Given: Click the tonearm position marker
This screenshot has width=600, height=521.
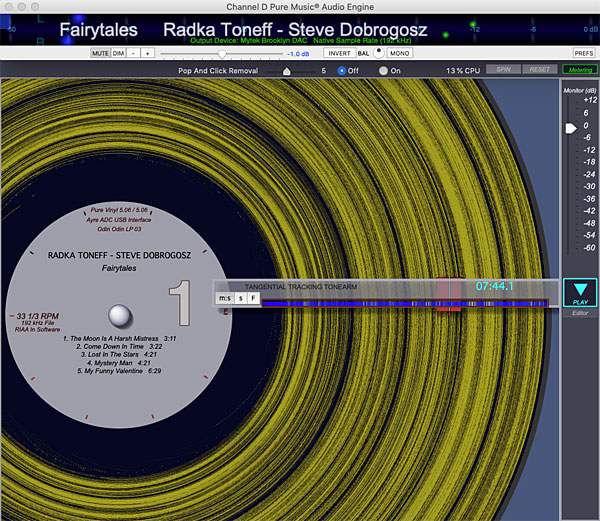Looking at the screenshot, I should tap(449, 294).
